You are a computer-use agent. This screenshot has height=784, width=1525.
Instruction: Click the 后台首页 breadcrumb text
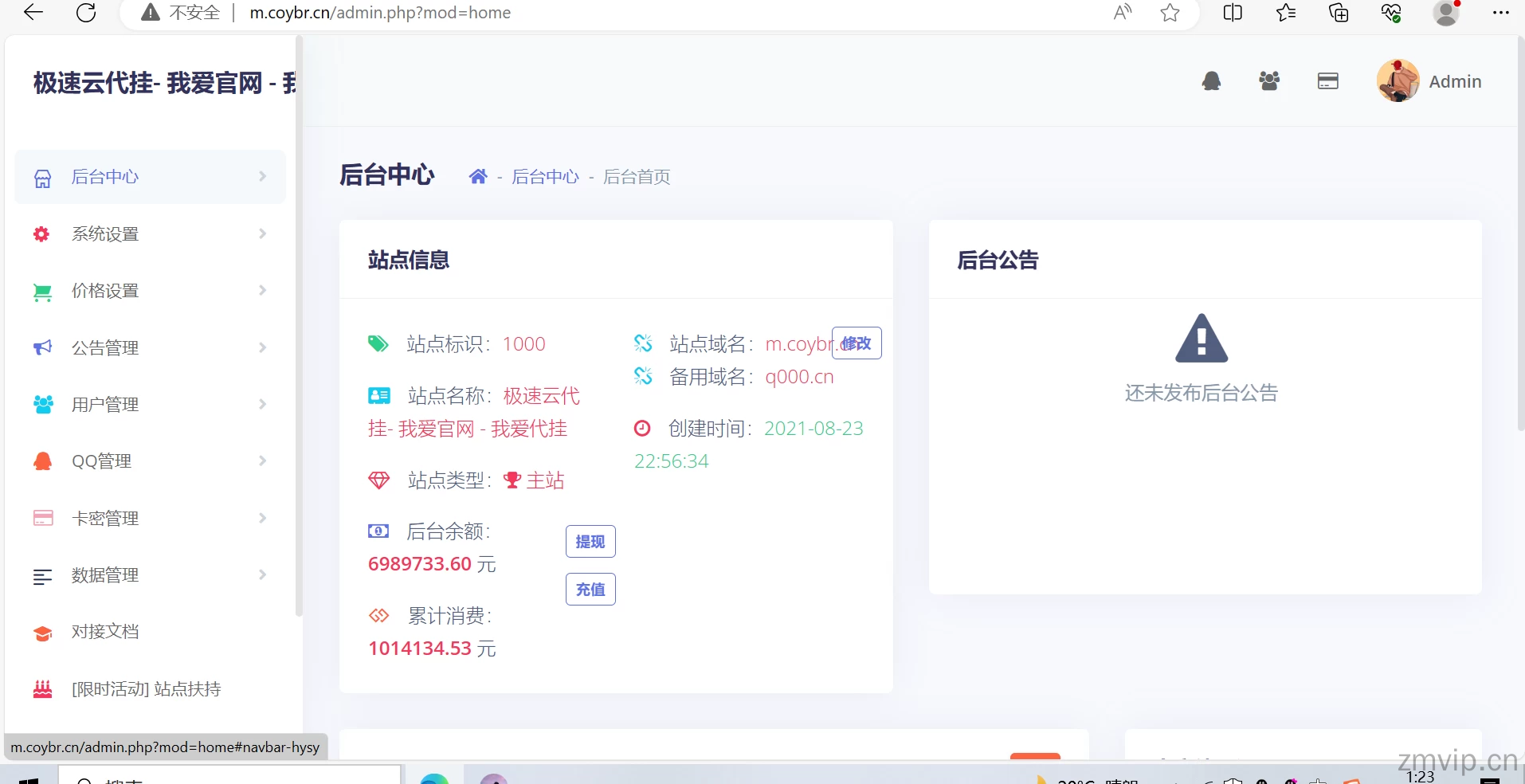click(x=637, y=177)
